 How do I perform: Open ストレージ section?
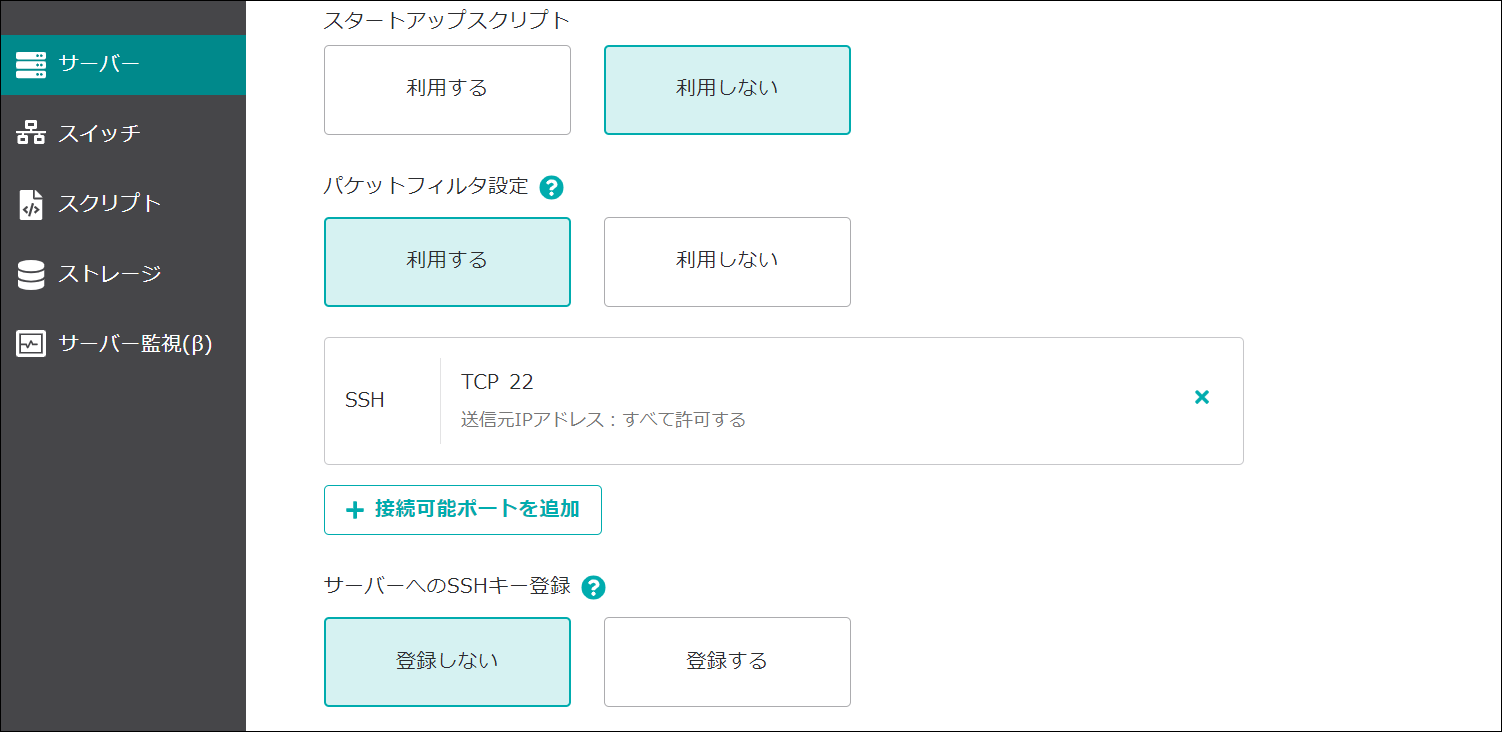(109, 274)
